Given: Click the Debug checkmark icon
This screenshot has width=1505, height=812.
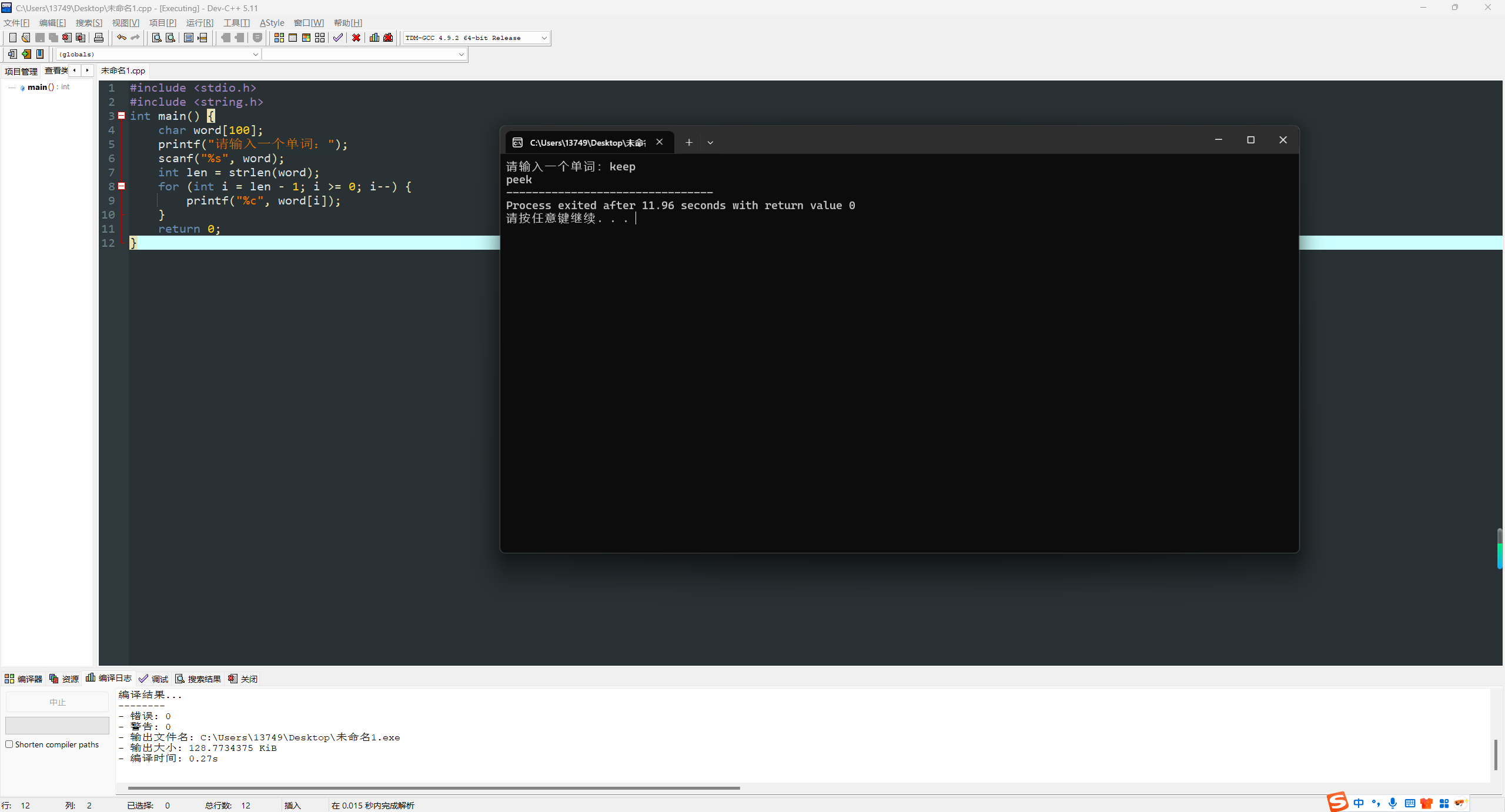Looking at the screenshot, I should point(337,38).
